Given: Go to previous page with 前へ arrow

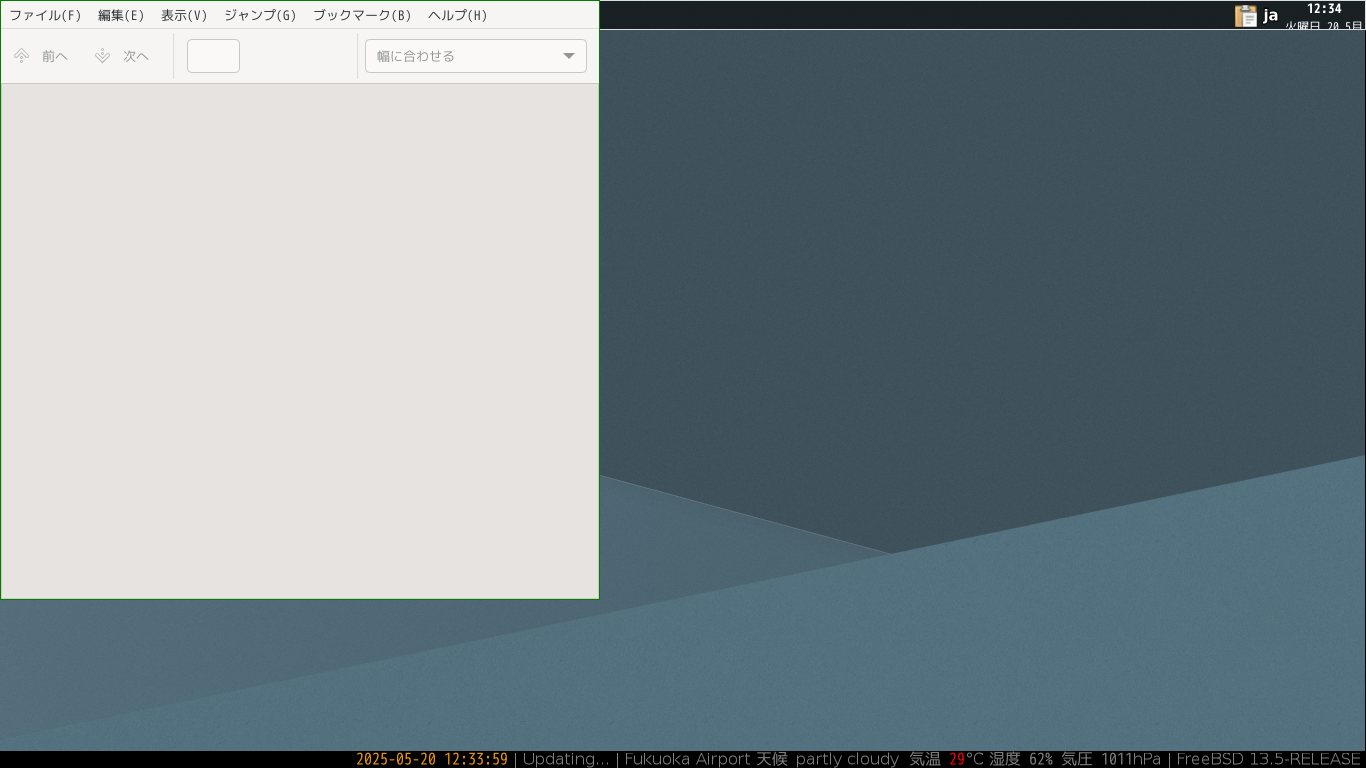Looking at the screenshot, I should click(x=41, y=56).
